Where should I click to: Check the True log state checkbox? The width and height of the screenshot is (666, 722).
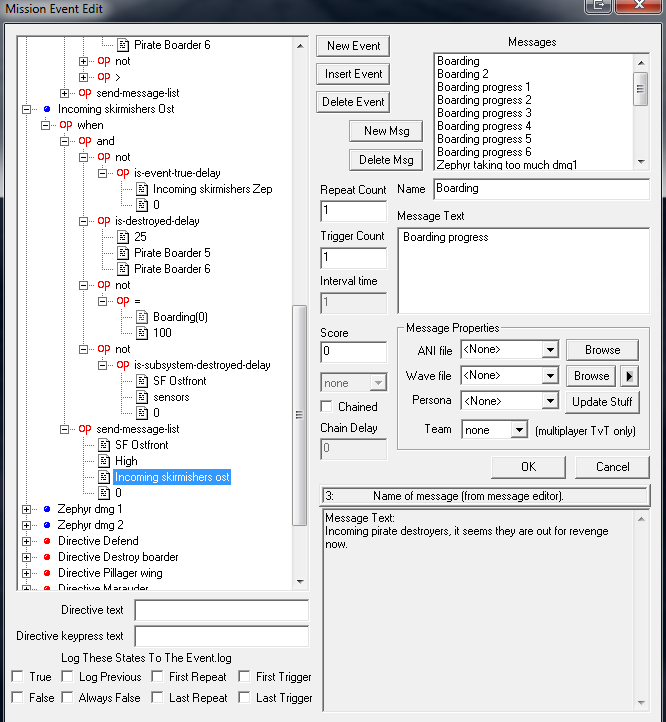point(18,676)
